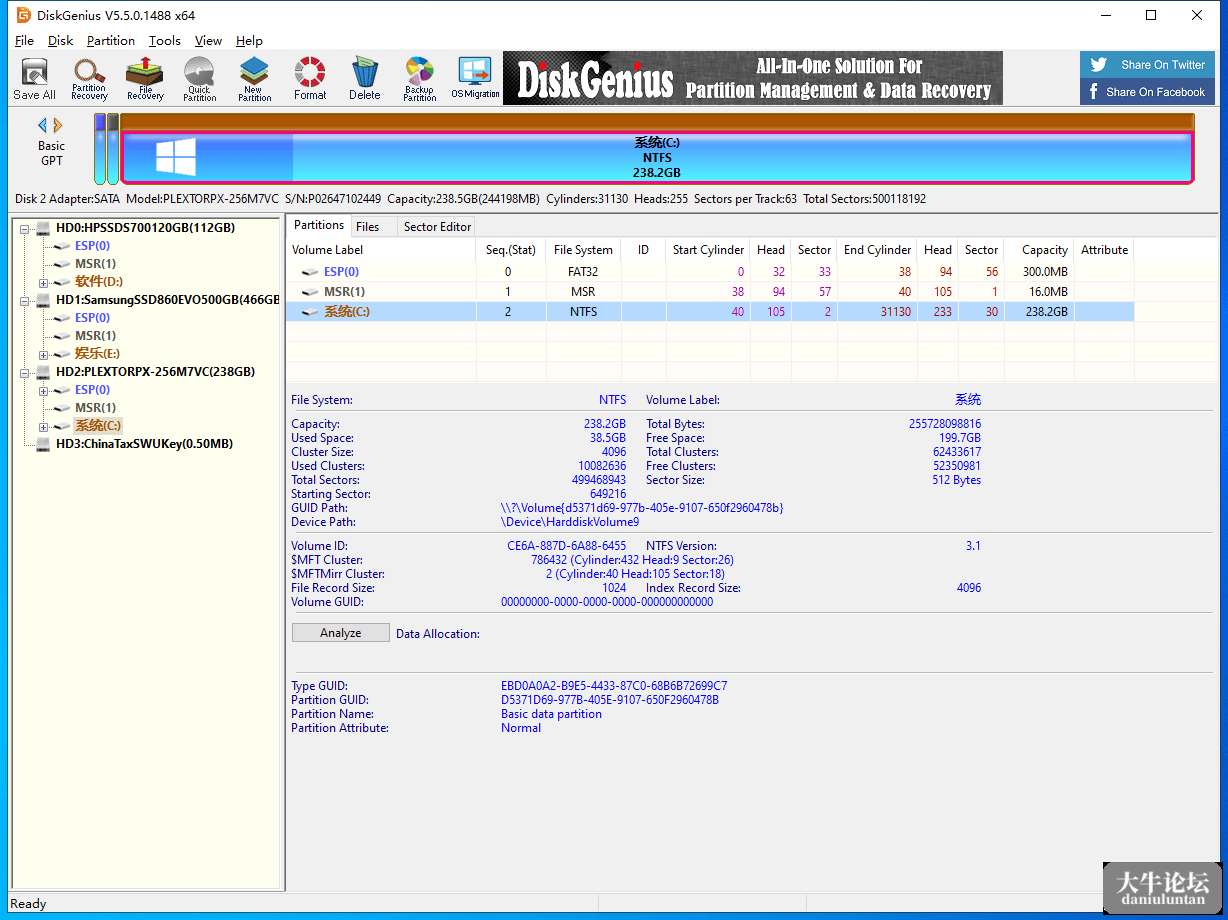
Task: Click the Attribute column header
Action: click(1104, 250)
